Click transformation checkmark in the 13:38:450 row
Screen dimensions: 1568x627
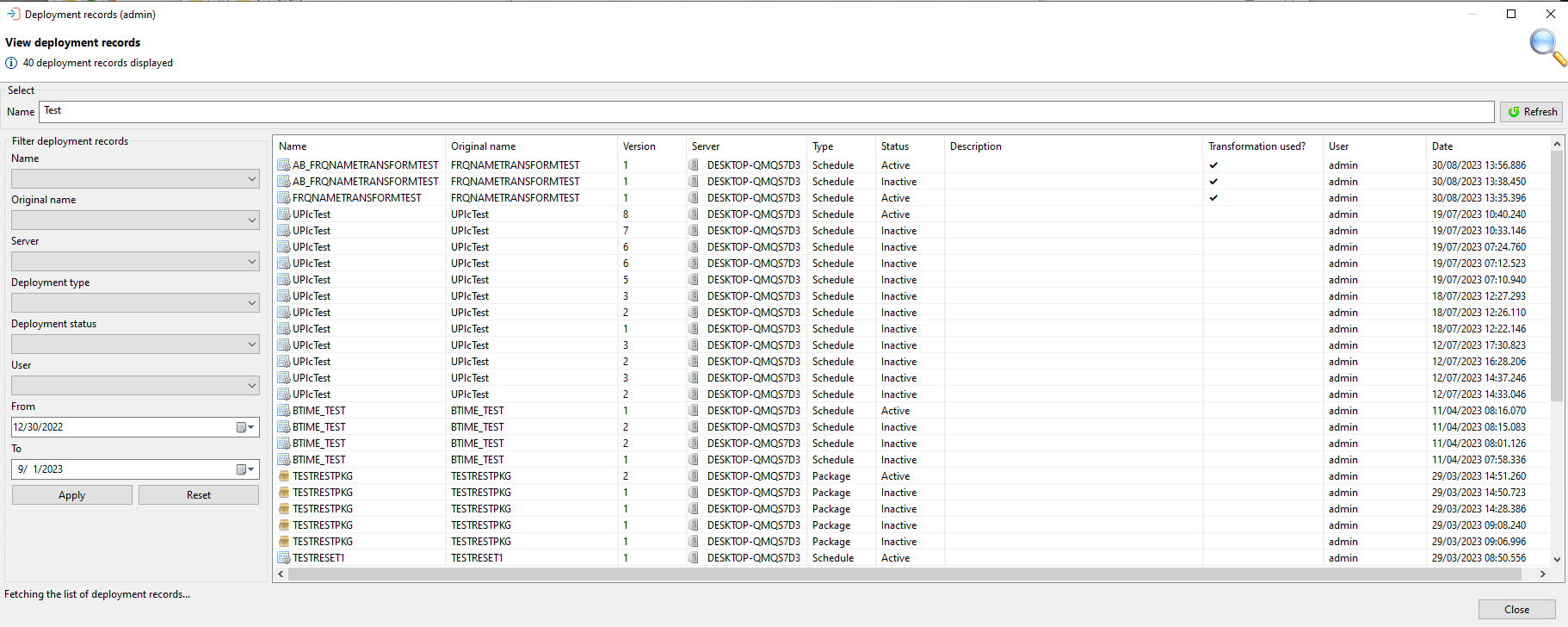pyautogui.click(x=1213, y=182)
